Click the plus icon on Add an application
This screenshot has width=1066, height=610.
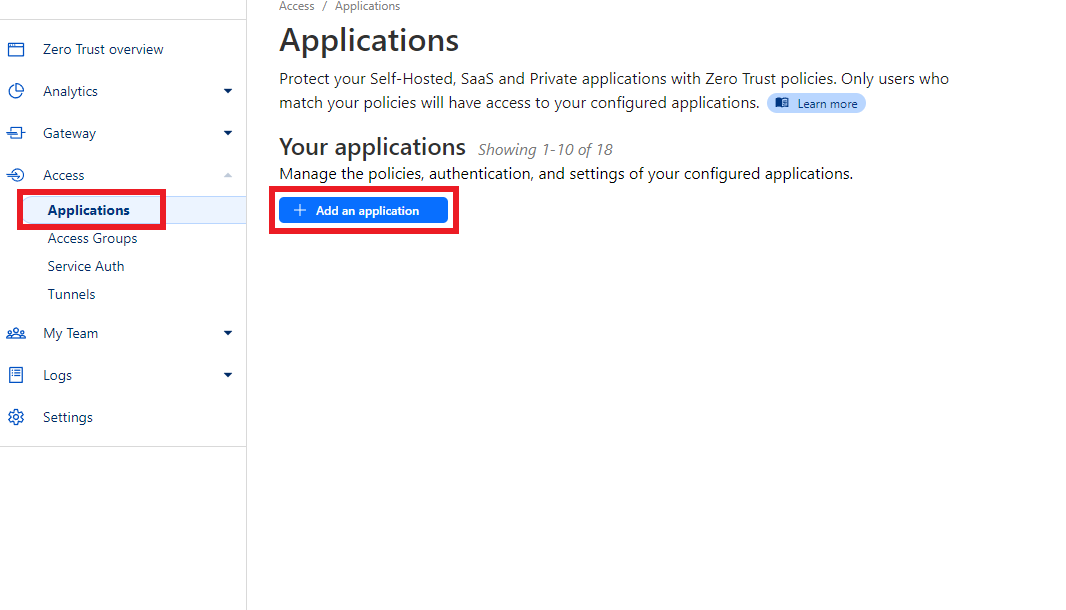(x=300, y=210)
